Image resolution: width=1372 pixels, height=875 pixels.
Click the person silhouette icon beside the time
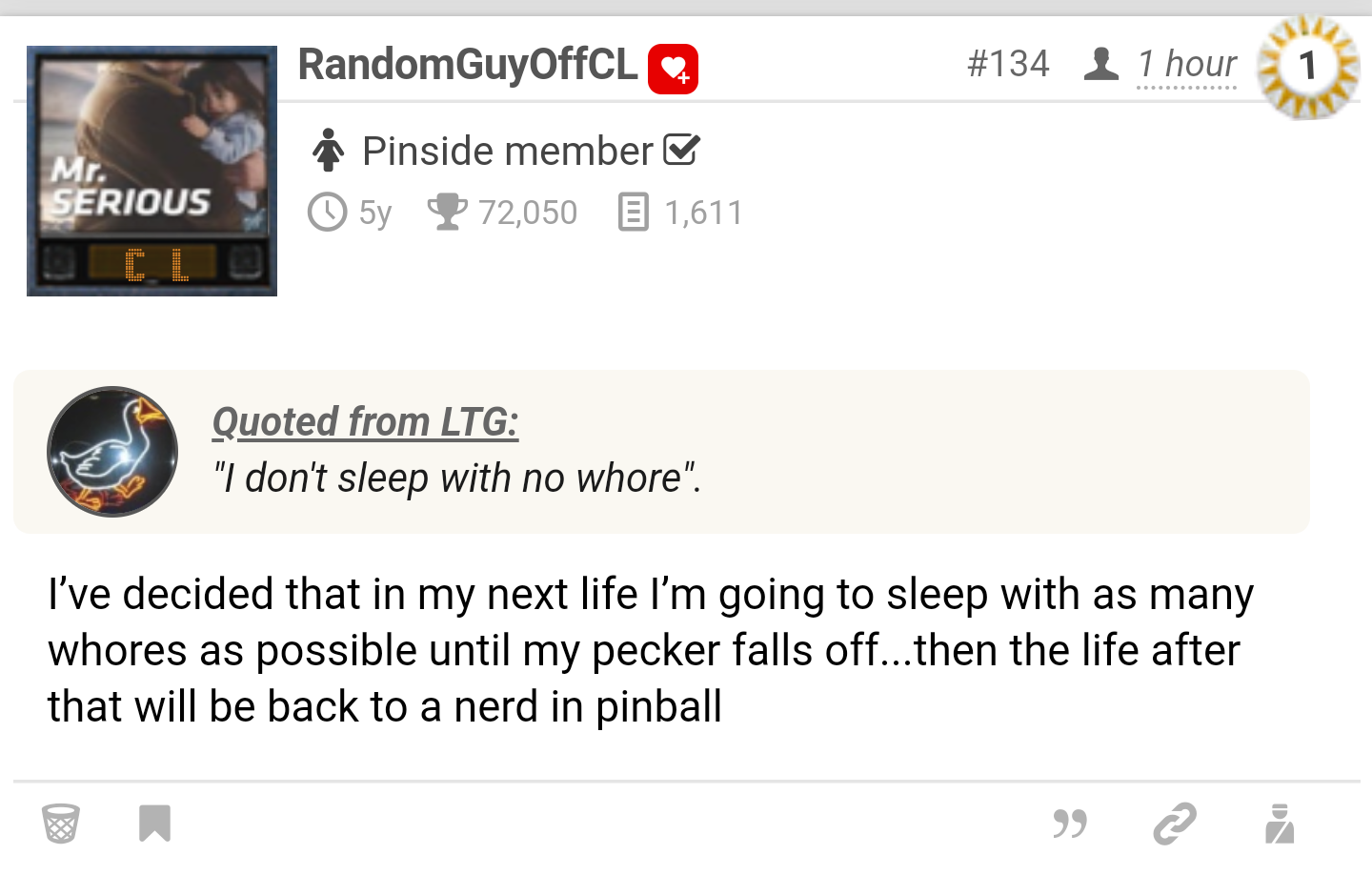(1101, 64)
